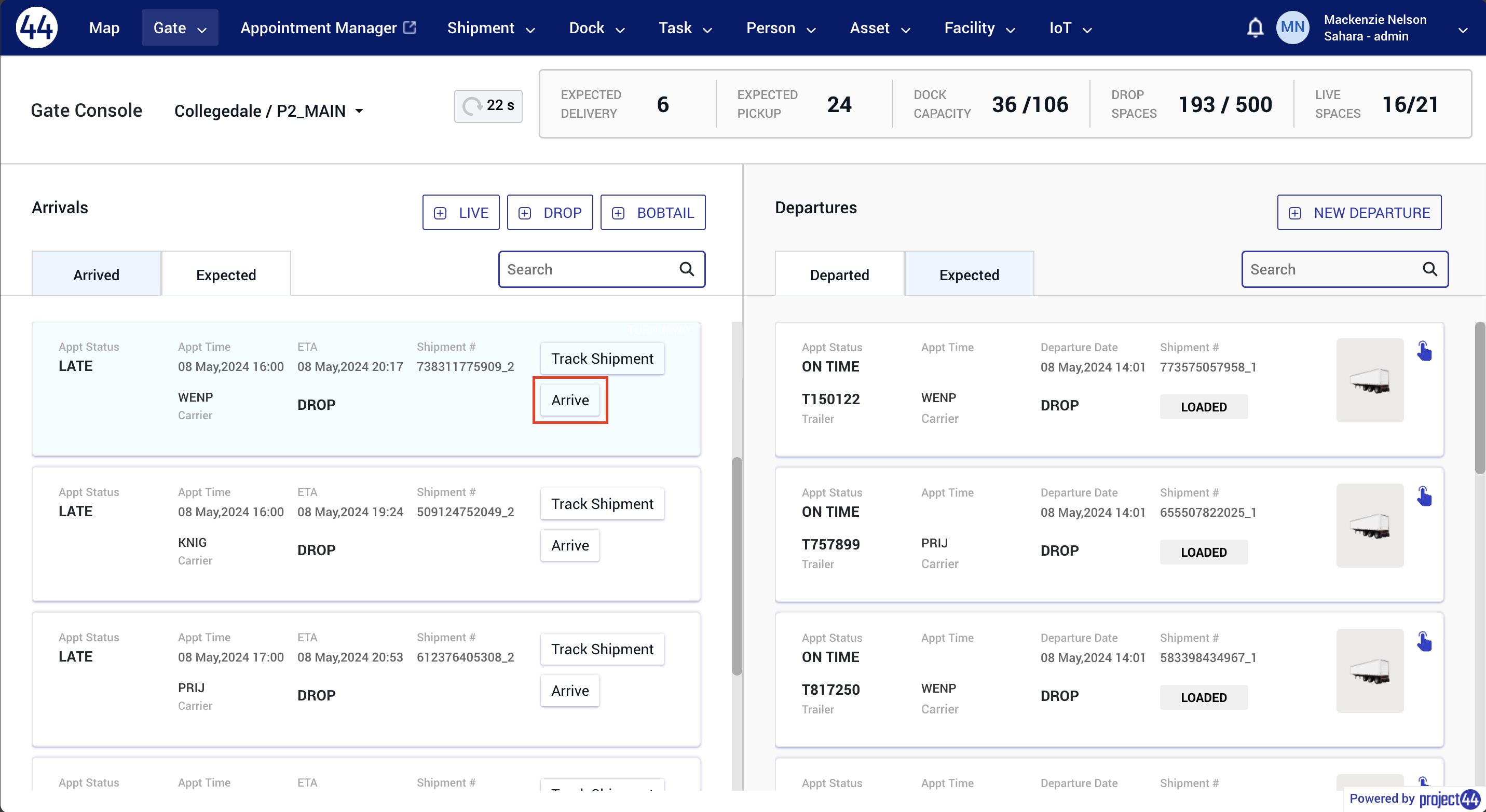Expand the Asset menu
1486x812 pixels.
[880, 27]
